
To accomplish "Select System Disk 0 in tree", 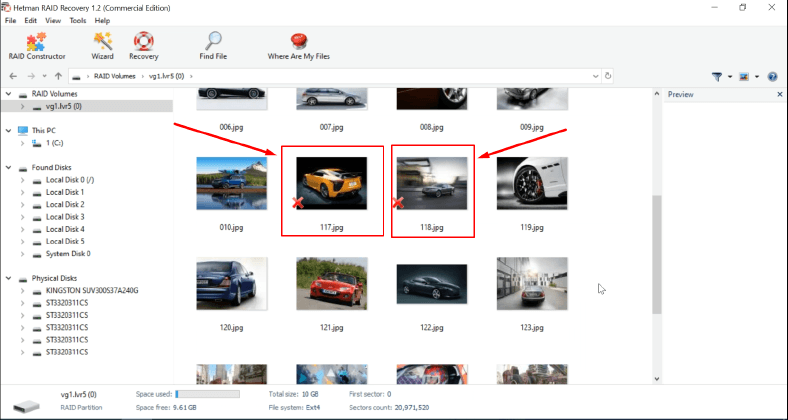I will (68, 254).
